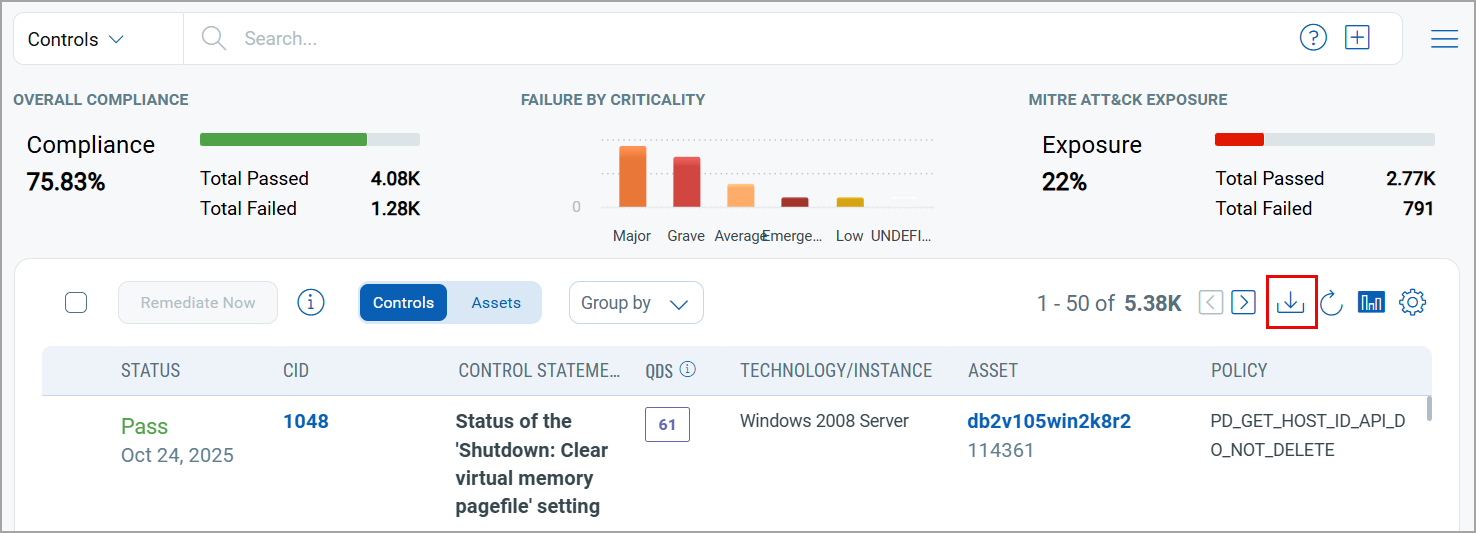Click the add plus icon
This screenshot has width=1476, height=533.
1357,38
